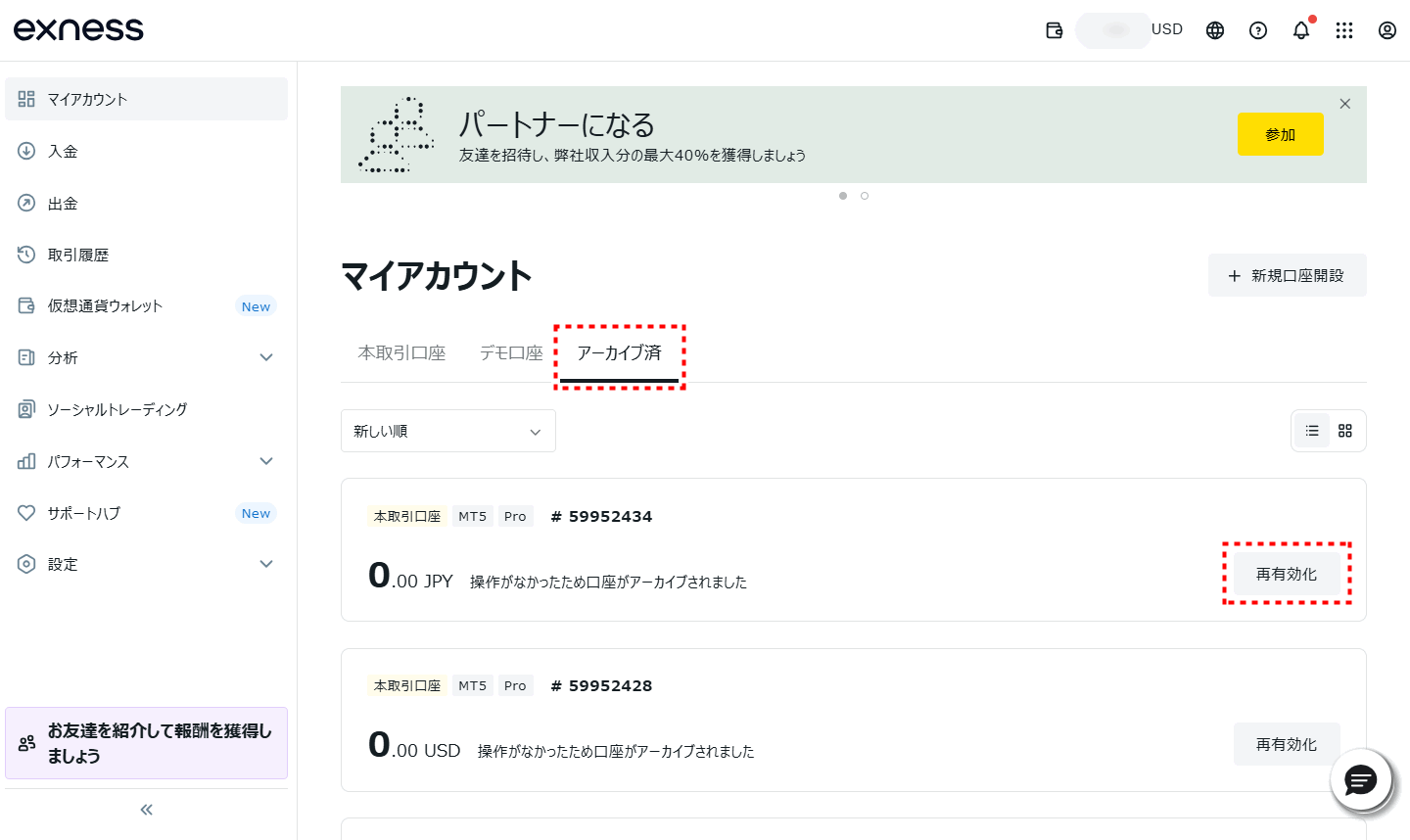Image resolution: width=1410 pixels, height=840 pixels.
Task: Switch to grid view layout
Action: pyautogui.click(x=1345, y=431)
